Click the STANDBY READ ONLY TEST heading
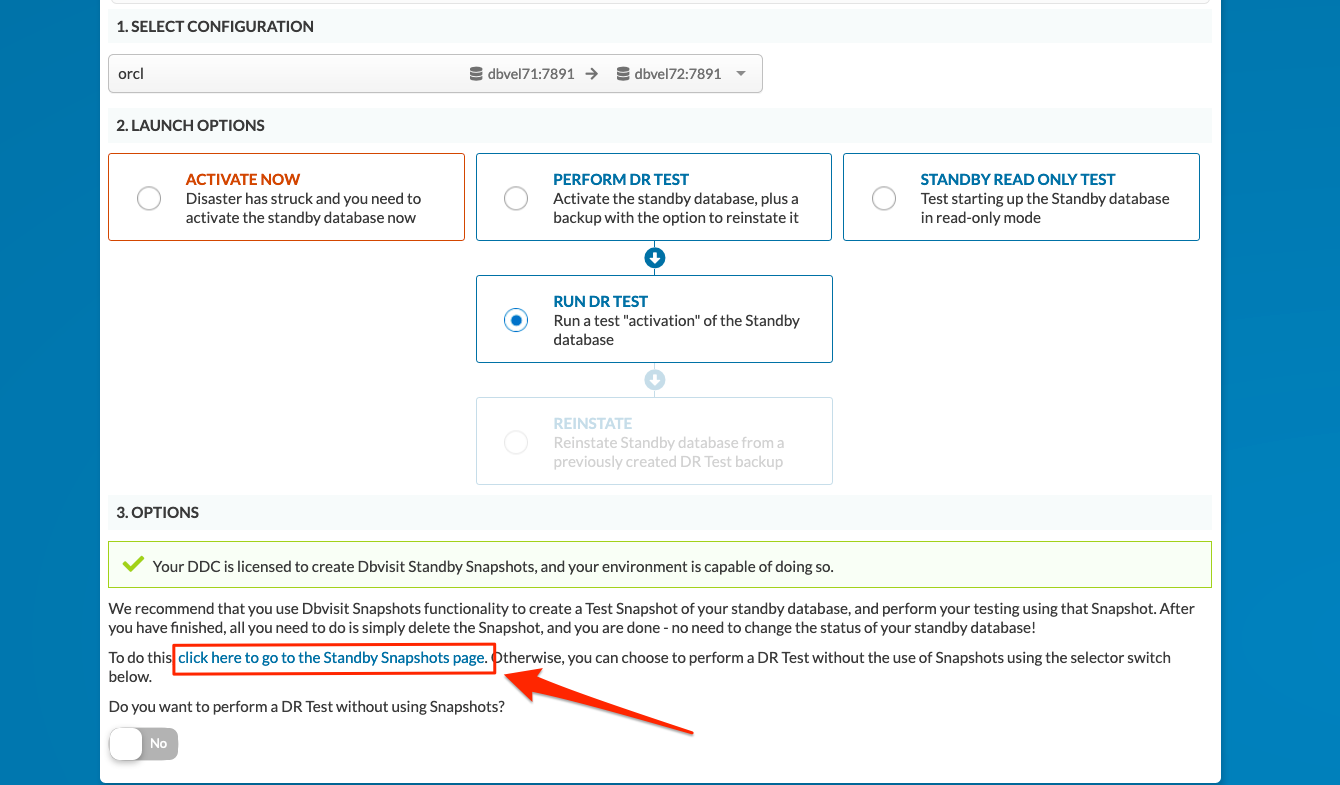1340x785 pixels. (1018, 179)
